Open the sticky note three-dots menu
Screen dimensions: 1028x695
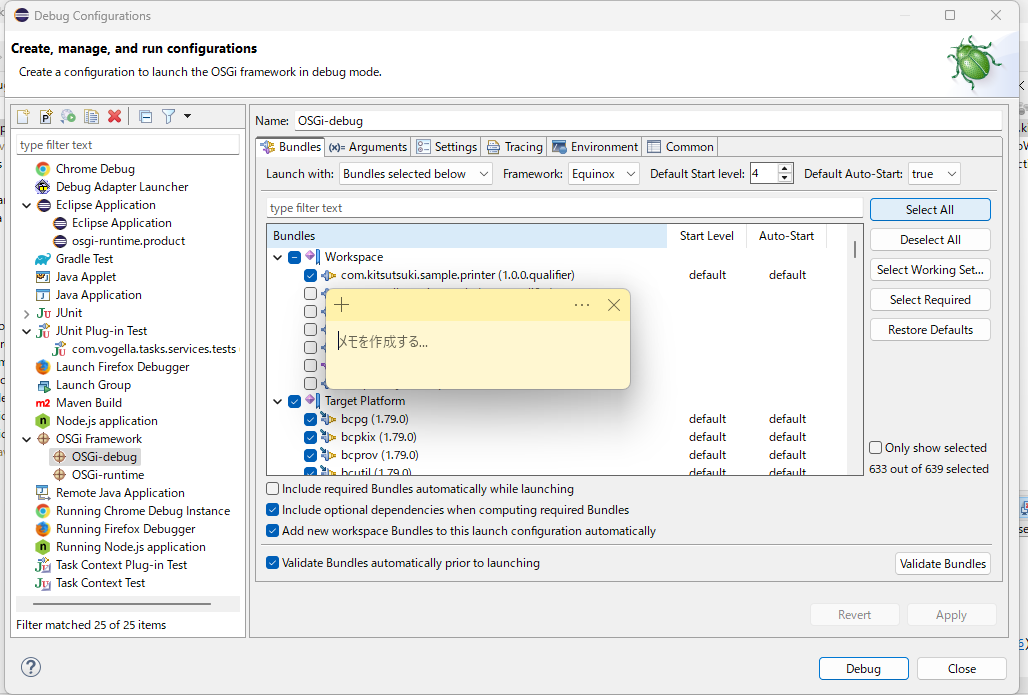click(582, 305)
